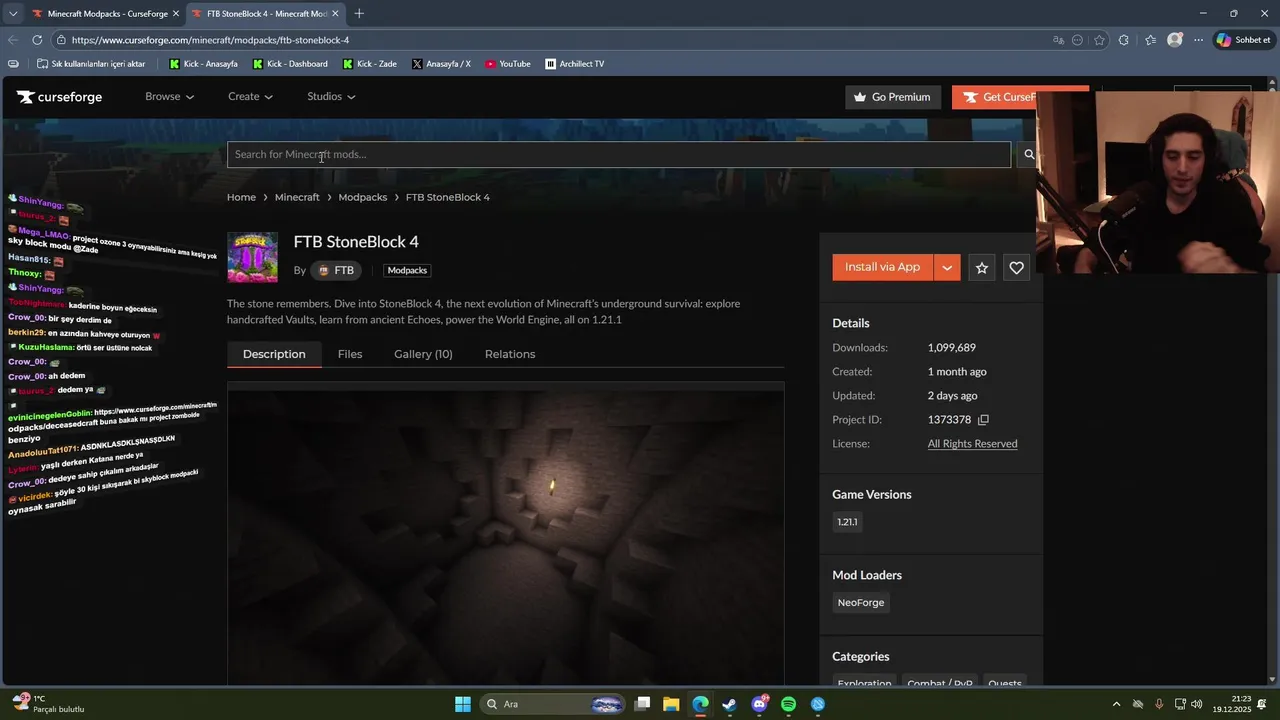The height and width of the screenshot is (720, 1280).
Task: Open a new browser tab
Action: pyautogui.click(x=359, y=13)
